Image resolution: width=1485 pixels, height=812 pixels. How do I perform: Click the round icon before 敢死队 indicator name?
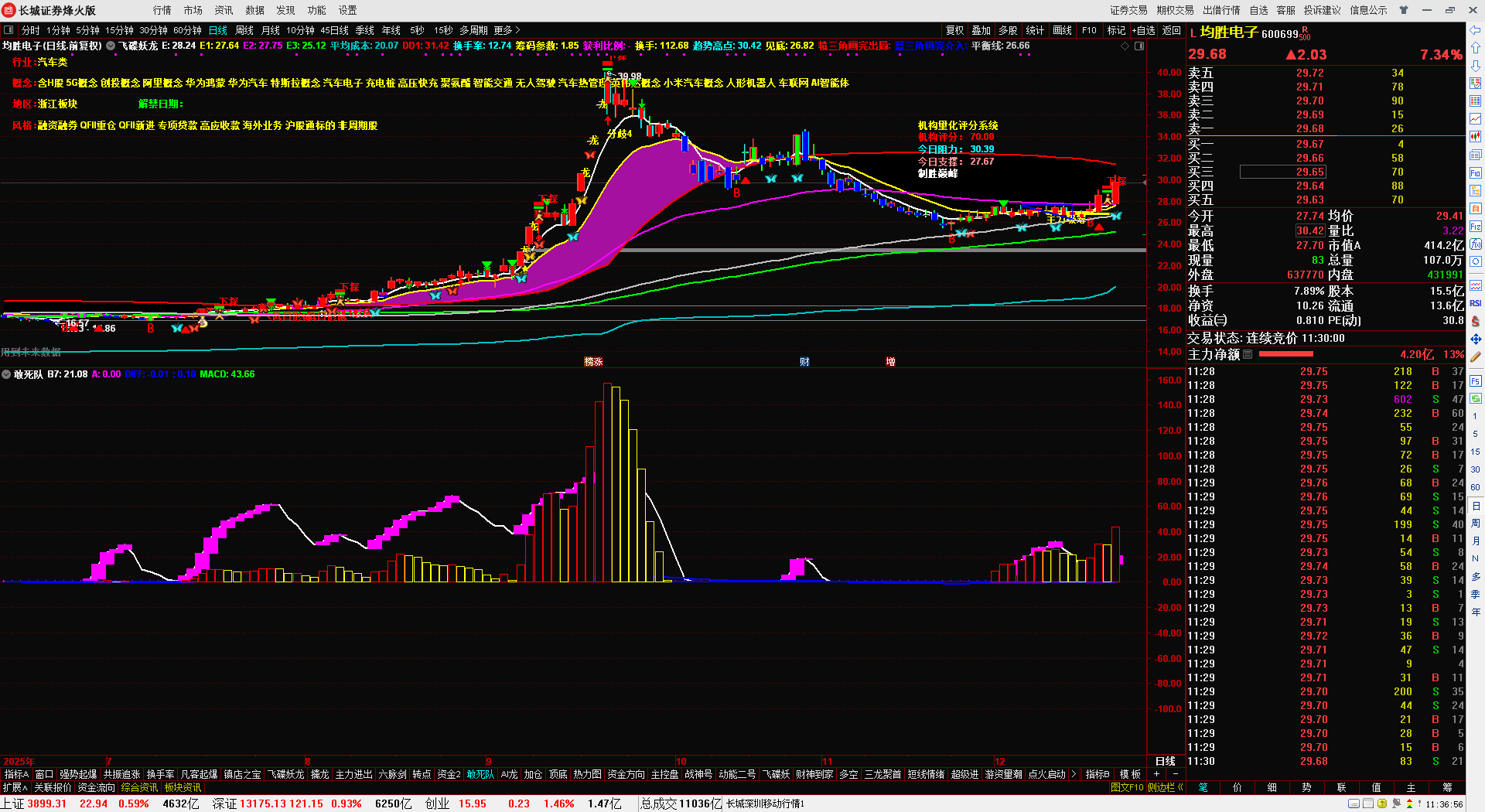click(x=7, y=374)
